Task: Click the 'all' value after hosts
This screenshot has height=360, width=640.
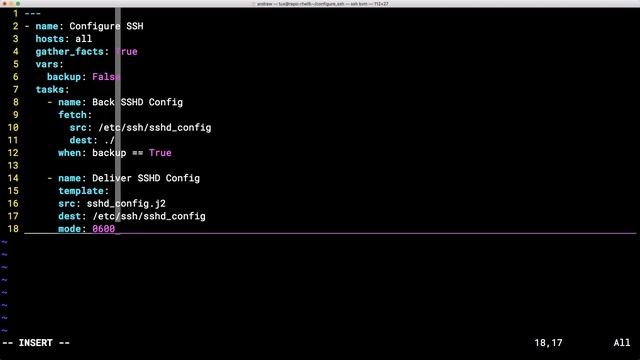Action: tap(84, 39)
